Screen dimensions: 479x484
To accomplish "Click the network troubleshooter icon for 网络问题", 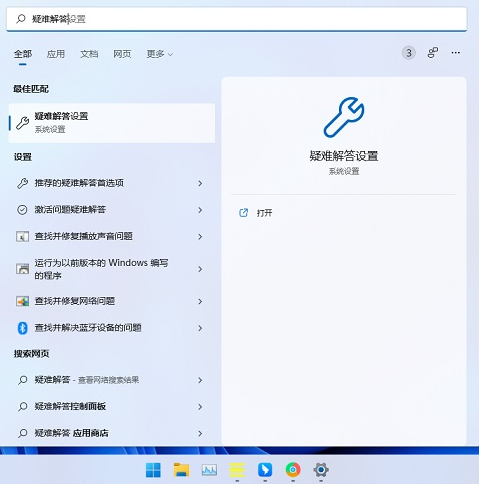I will [x=22, y=301].
